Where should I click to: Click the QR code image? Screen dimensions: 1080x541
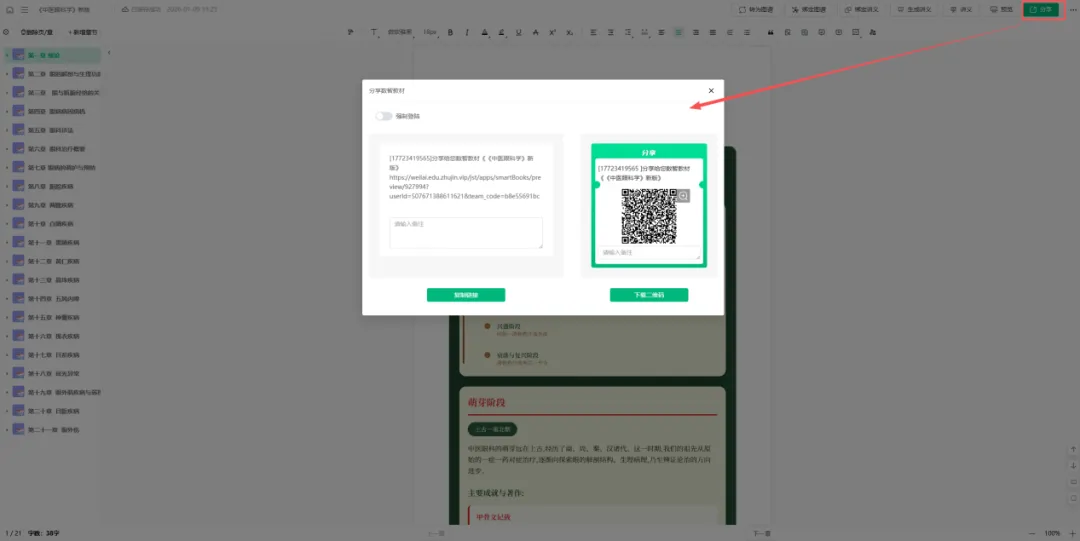pos(649,216)
